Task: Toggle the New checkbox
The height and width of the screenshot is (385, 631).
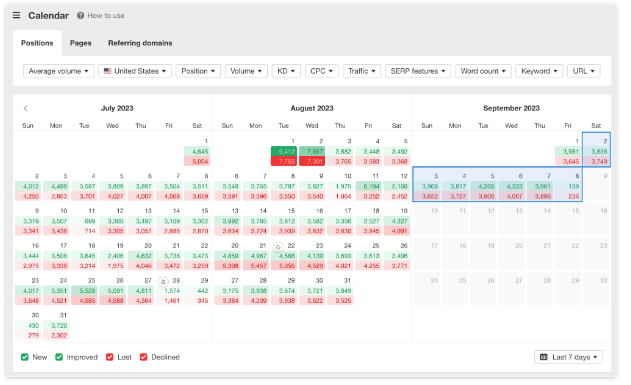Action: [25, 357]
